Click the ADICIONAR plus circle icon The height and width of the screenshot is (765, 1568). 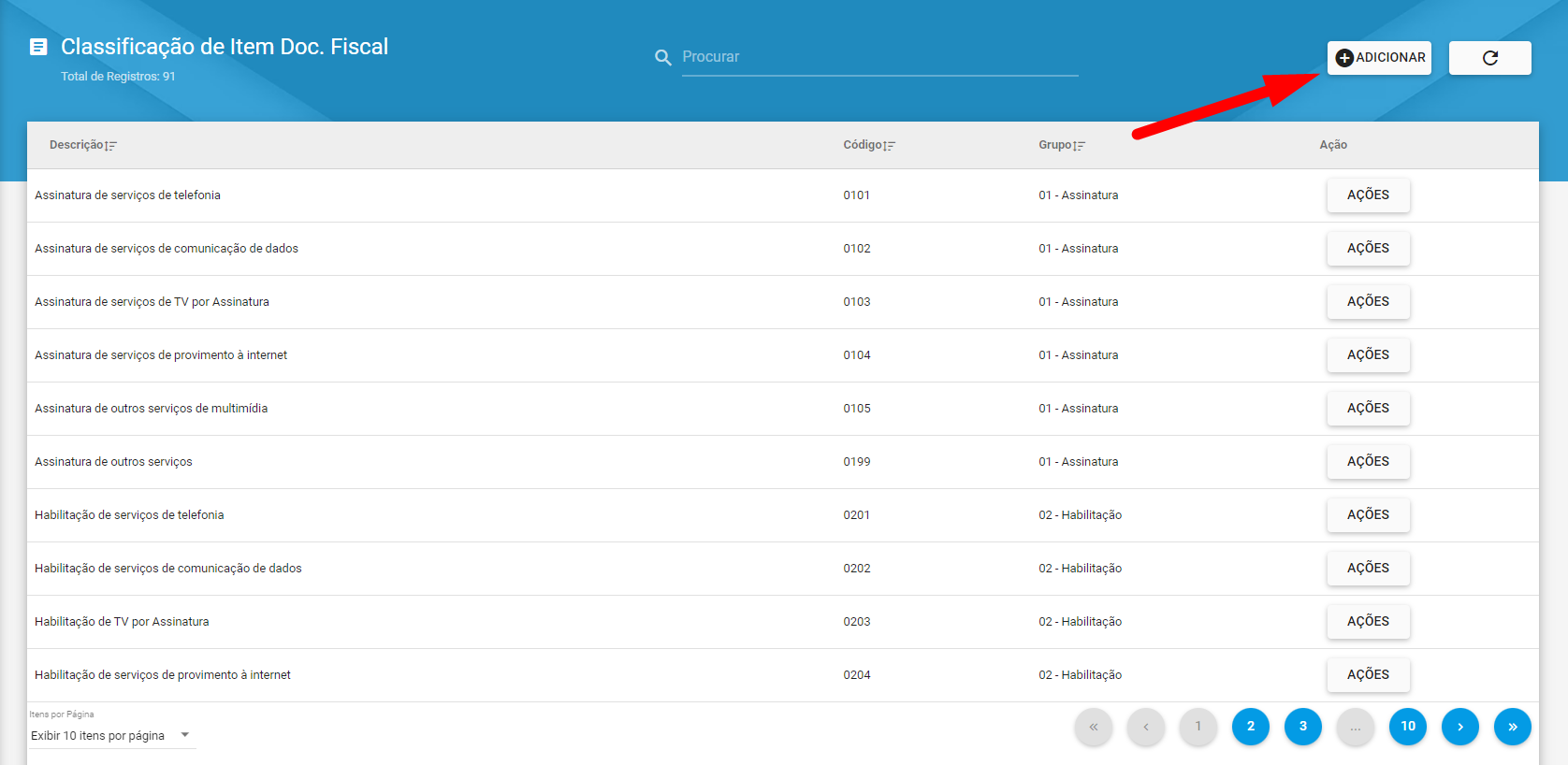1344,58
